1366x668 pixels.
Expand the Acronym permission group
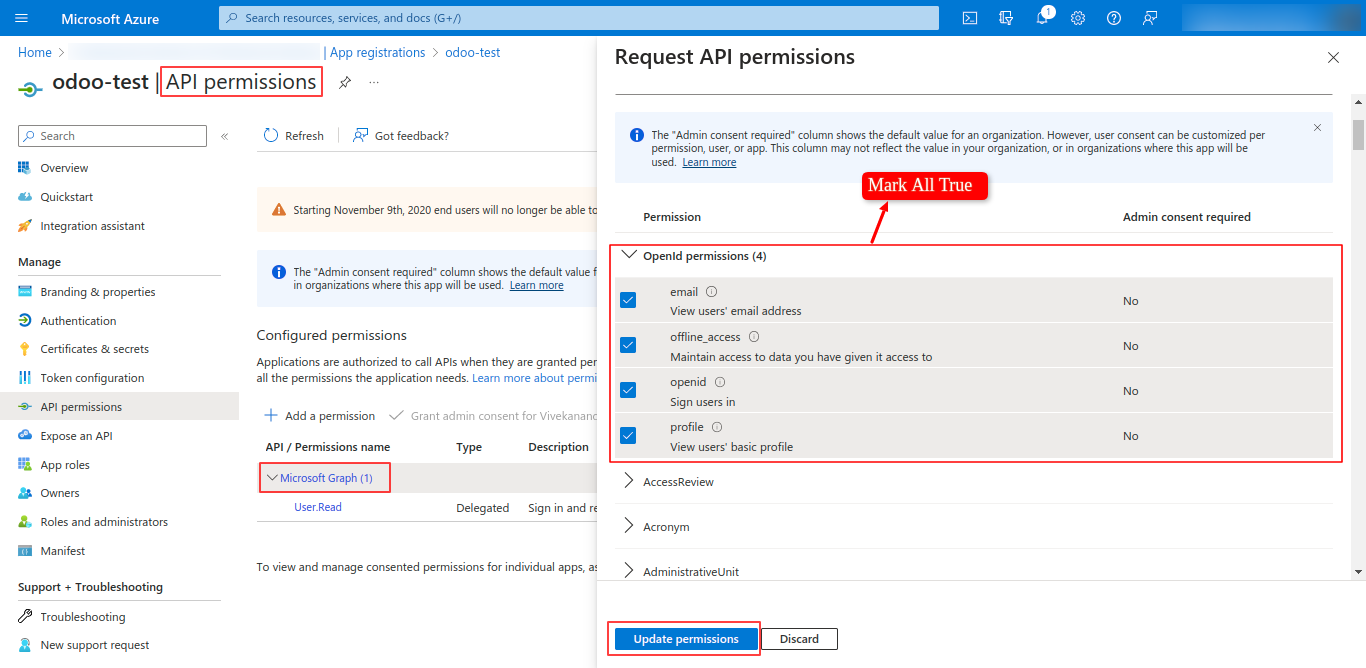[x=629, y=526]
